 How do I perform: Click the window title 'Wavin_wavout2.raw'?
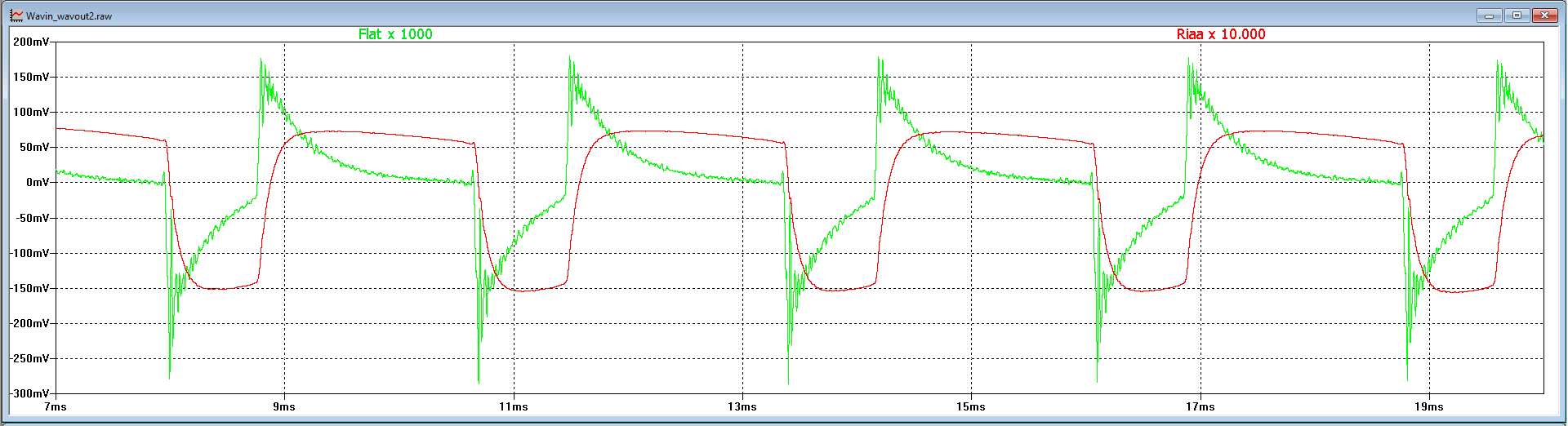69,16
